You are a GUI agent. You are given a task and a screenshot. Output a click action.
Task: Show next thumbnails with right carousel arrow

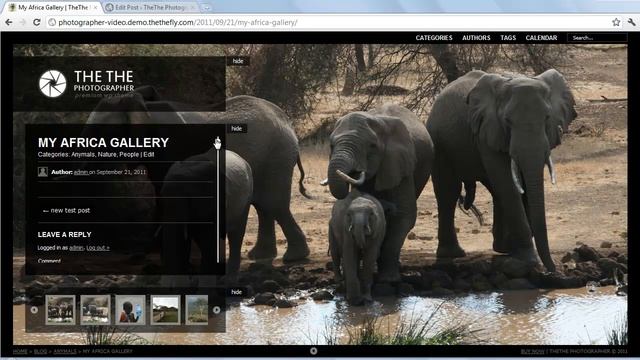(x=217, y=310)
